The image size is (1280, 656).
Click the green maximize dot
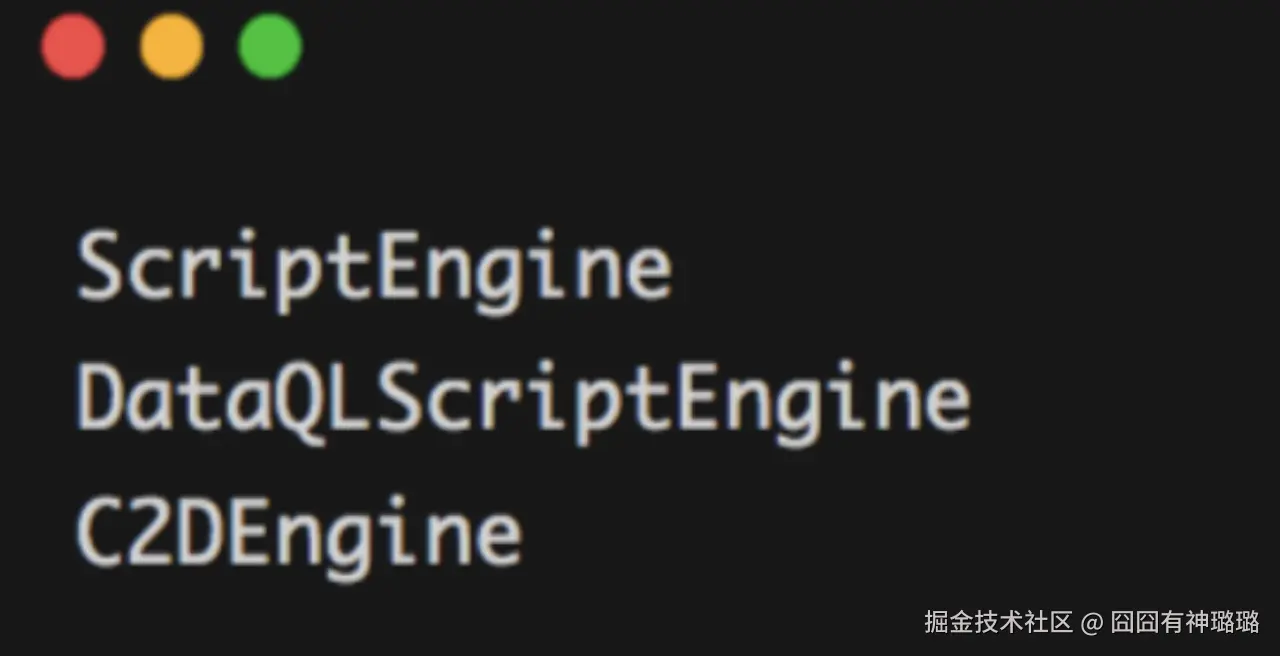tap(270, 46)
